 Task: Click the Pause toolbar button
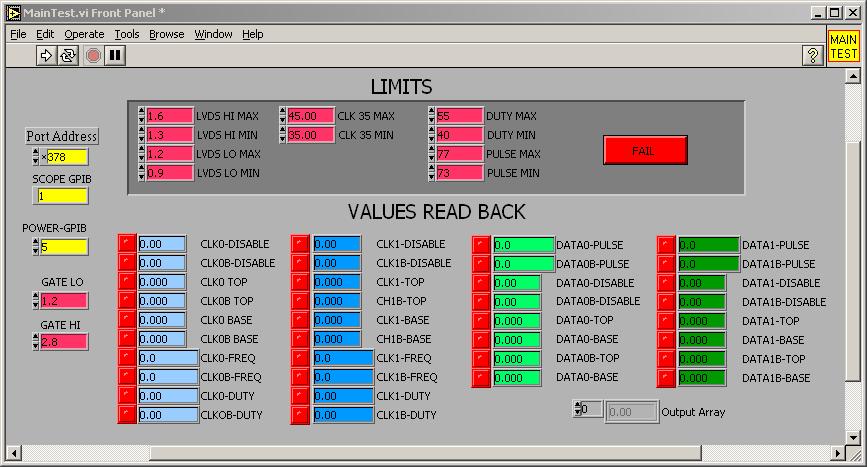115,56
